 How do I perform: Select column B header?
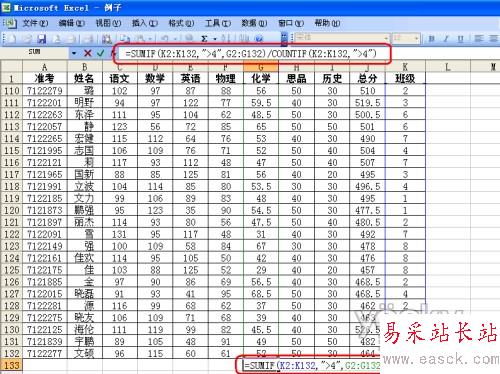point(85,67)
